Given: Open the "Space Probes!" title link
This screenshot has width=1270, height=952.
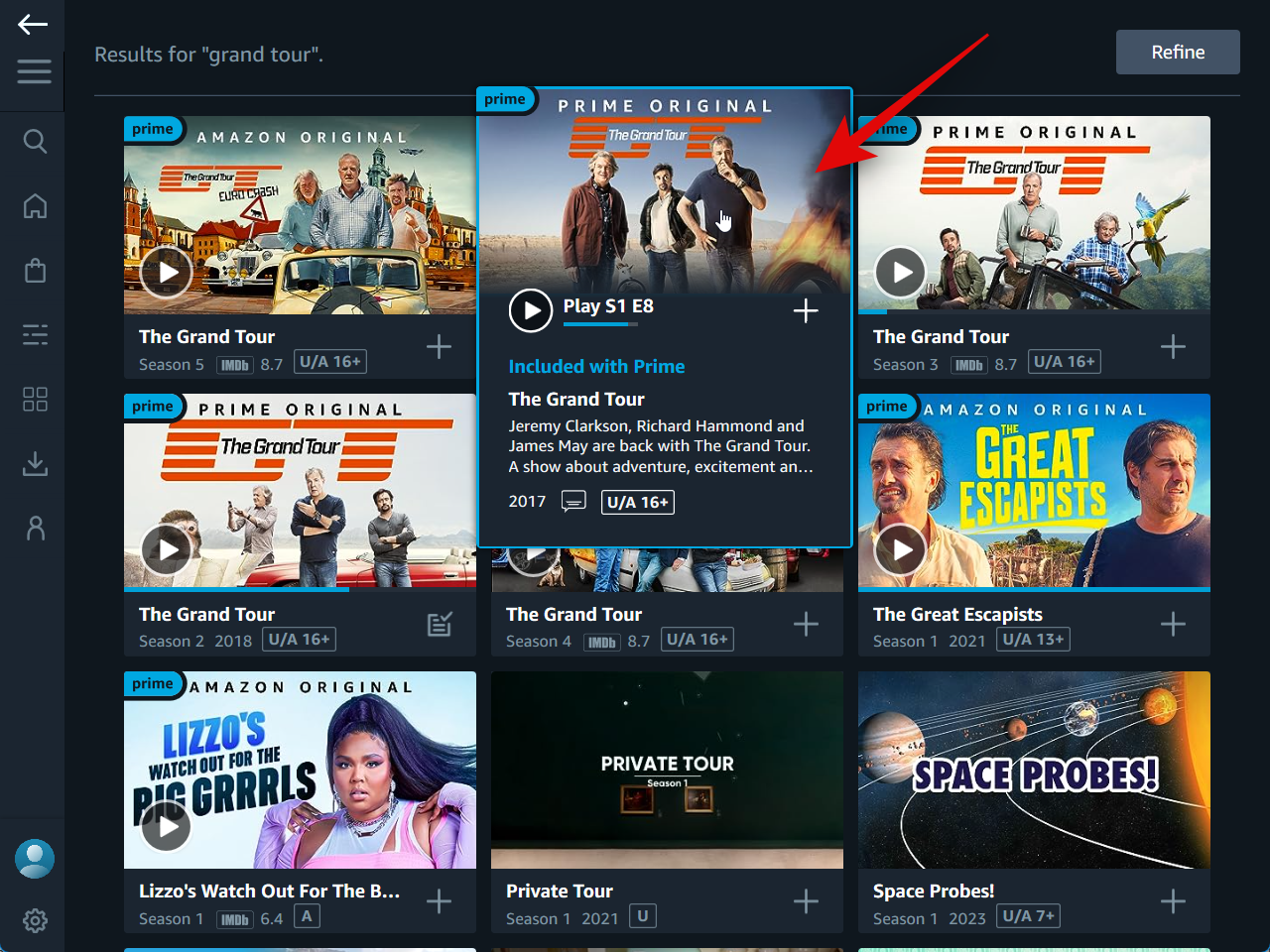Looking at the screenshot, I should [934, 891].
